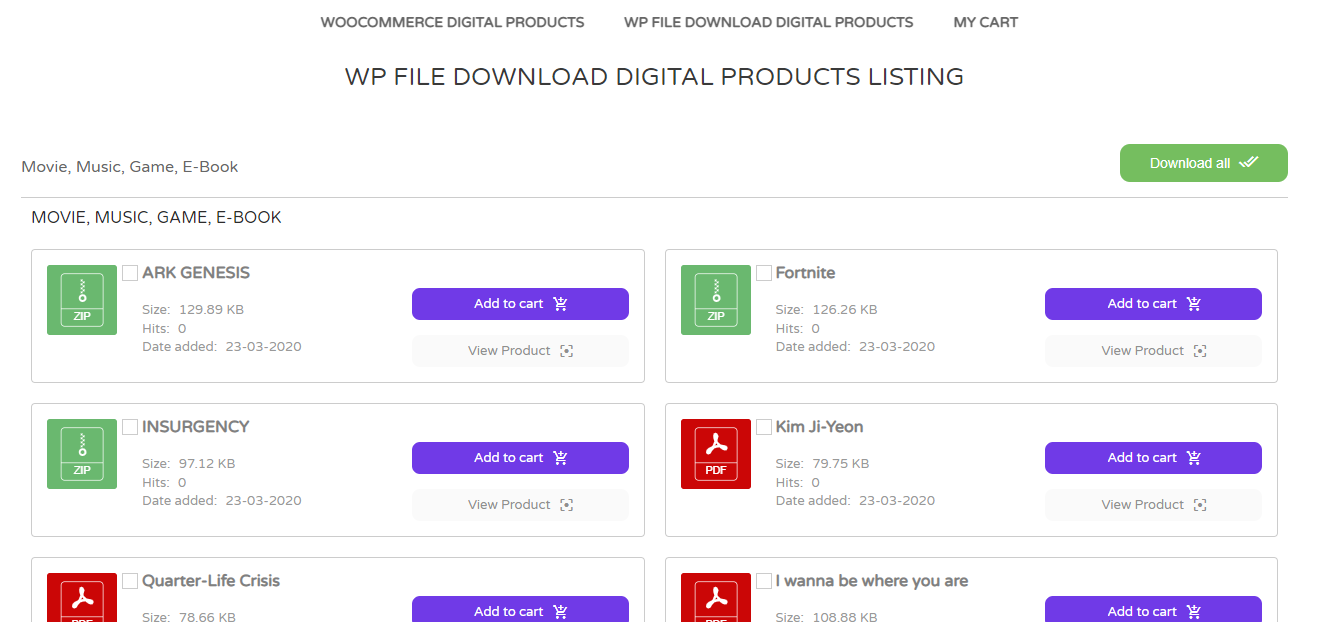Click the Movie, Music, Game, E-Book category breadcrumb
1328x622 pixels.
(130, 167)
